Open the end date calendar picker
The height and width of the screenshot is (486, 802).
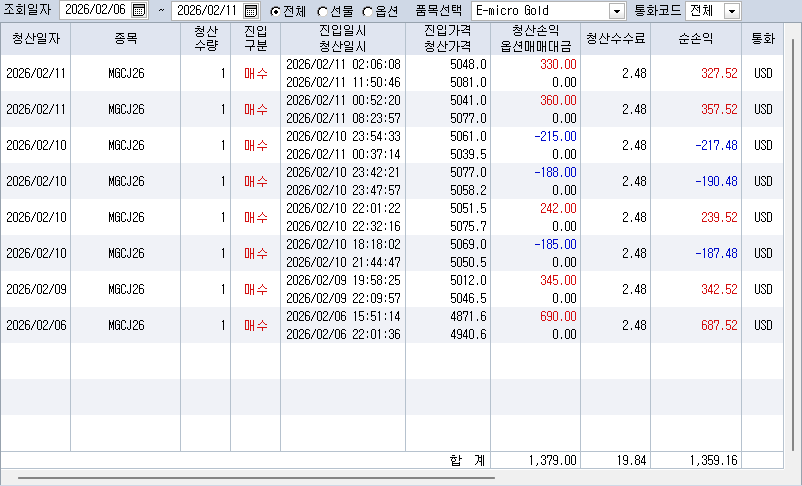(x=251, y=10)
